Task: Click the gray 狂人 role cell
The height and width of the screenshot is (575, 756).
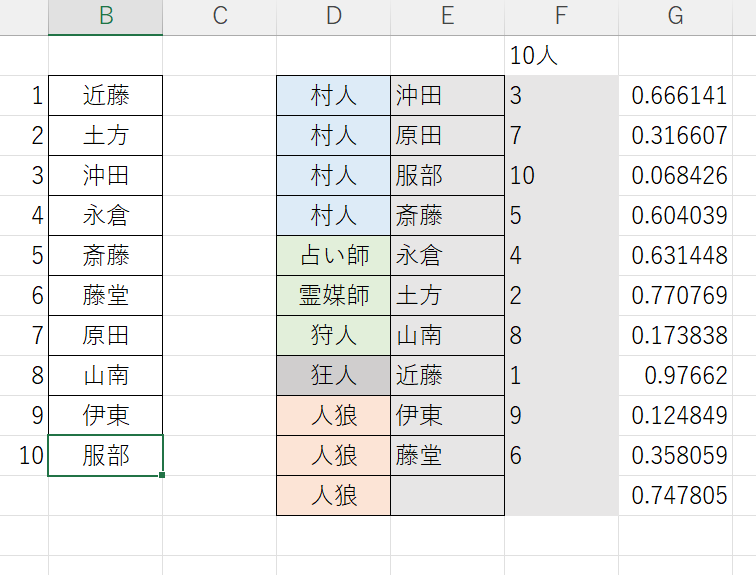Action: [x=333, y=376]
